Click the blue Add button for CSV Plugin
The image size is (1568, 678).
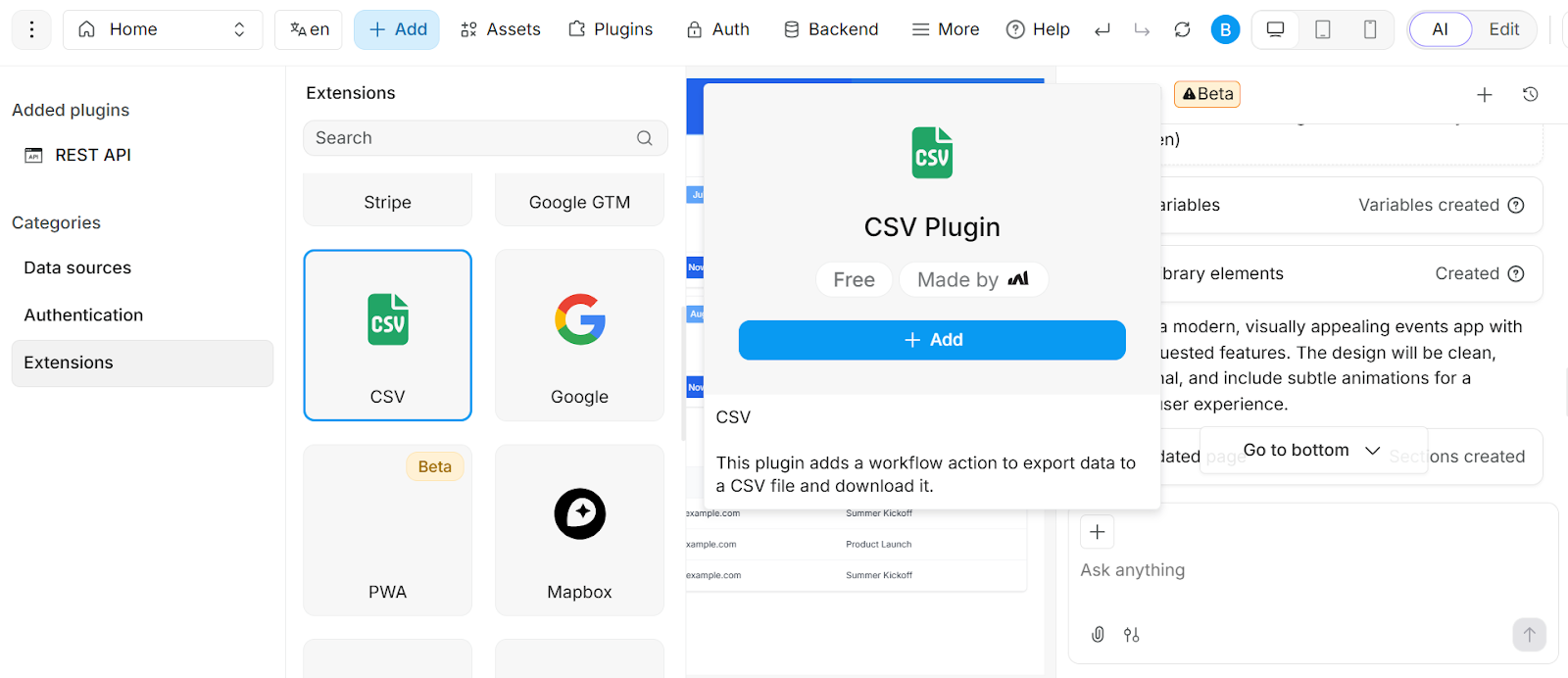[932, 340]
